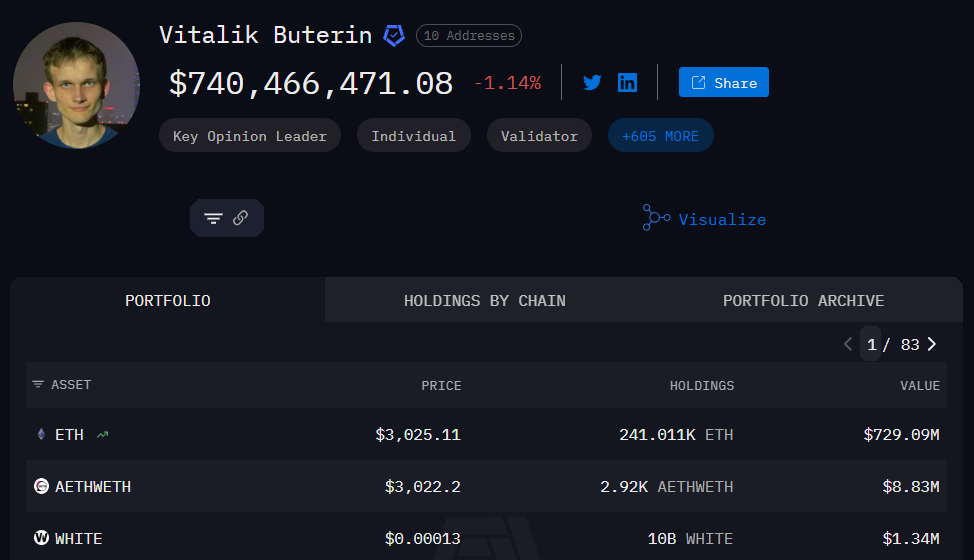Switch to Holdings By Chain tab
The height and width of the screenshot is (560, 974).
click(x=484, y=300)
